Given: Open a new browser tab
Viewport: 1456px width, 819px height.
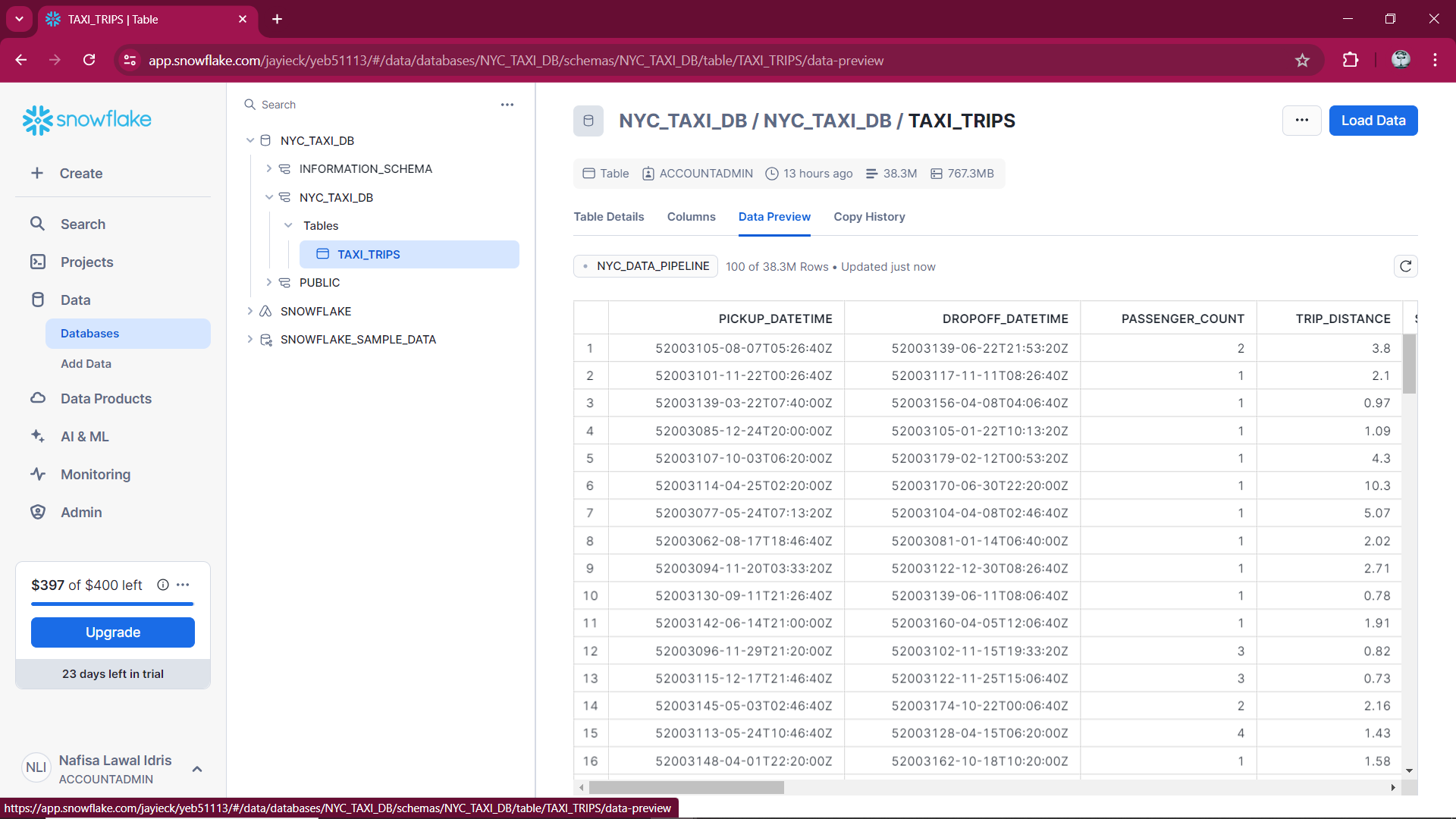Looking at the screenshot, I should pos(278,19).
